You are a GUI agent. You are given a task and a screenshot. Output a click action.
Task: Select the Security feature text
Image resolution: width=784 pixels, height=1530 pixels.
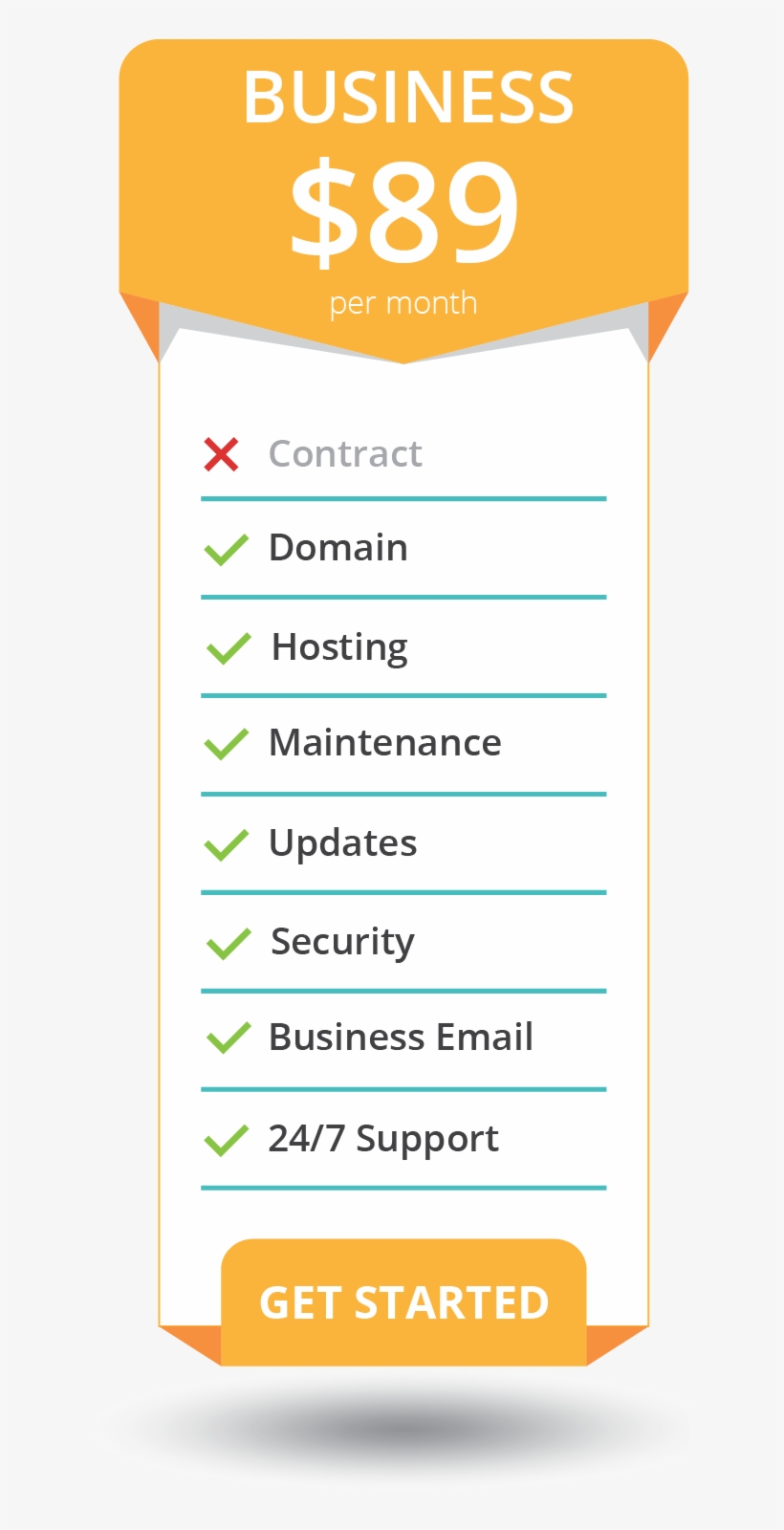(343, 942)
